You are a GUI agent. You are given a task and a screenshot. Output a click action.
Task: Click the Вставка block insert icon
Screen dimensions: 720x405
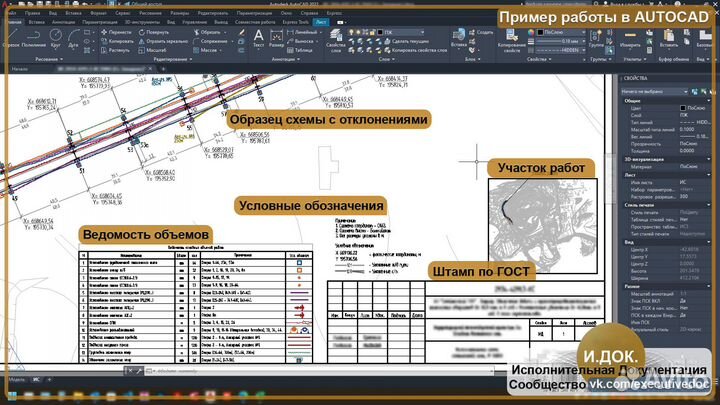point(456,38)
